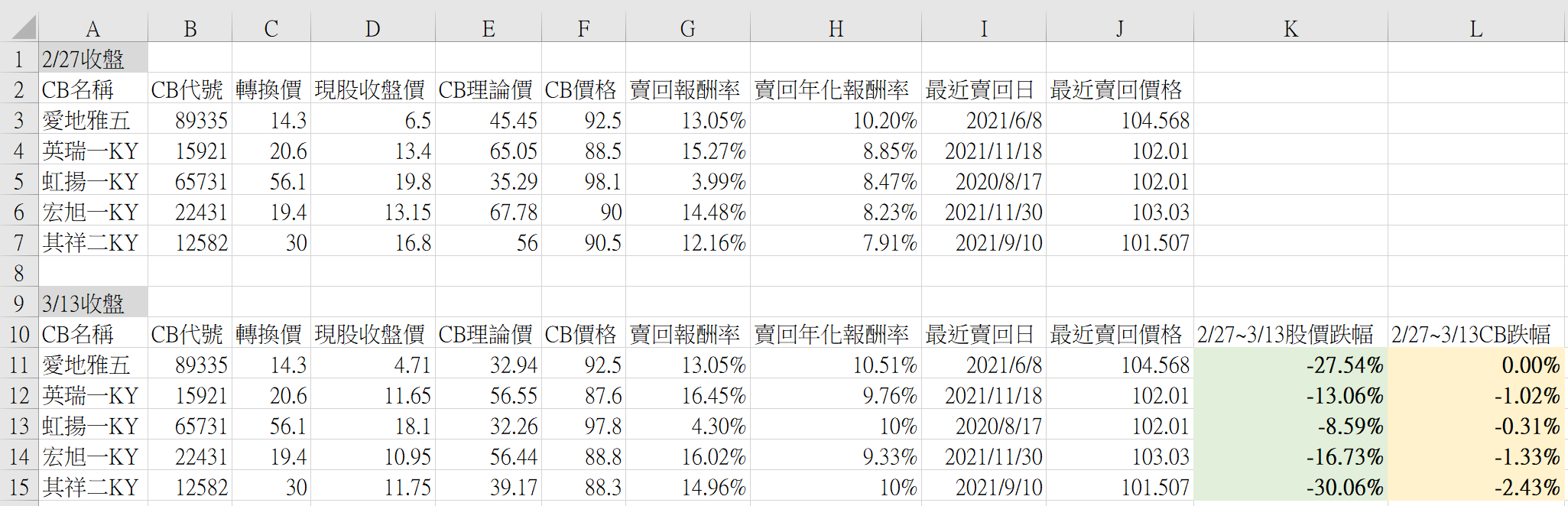1568x506 pixels.
Task: Click 最近賣回日 2020/8/17 in row 5
Action: (x=984, y=181)
